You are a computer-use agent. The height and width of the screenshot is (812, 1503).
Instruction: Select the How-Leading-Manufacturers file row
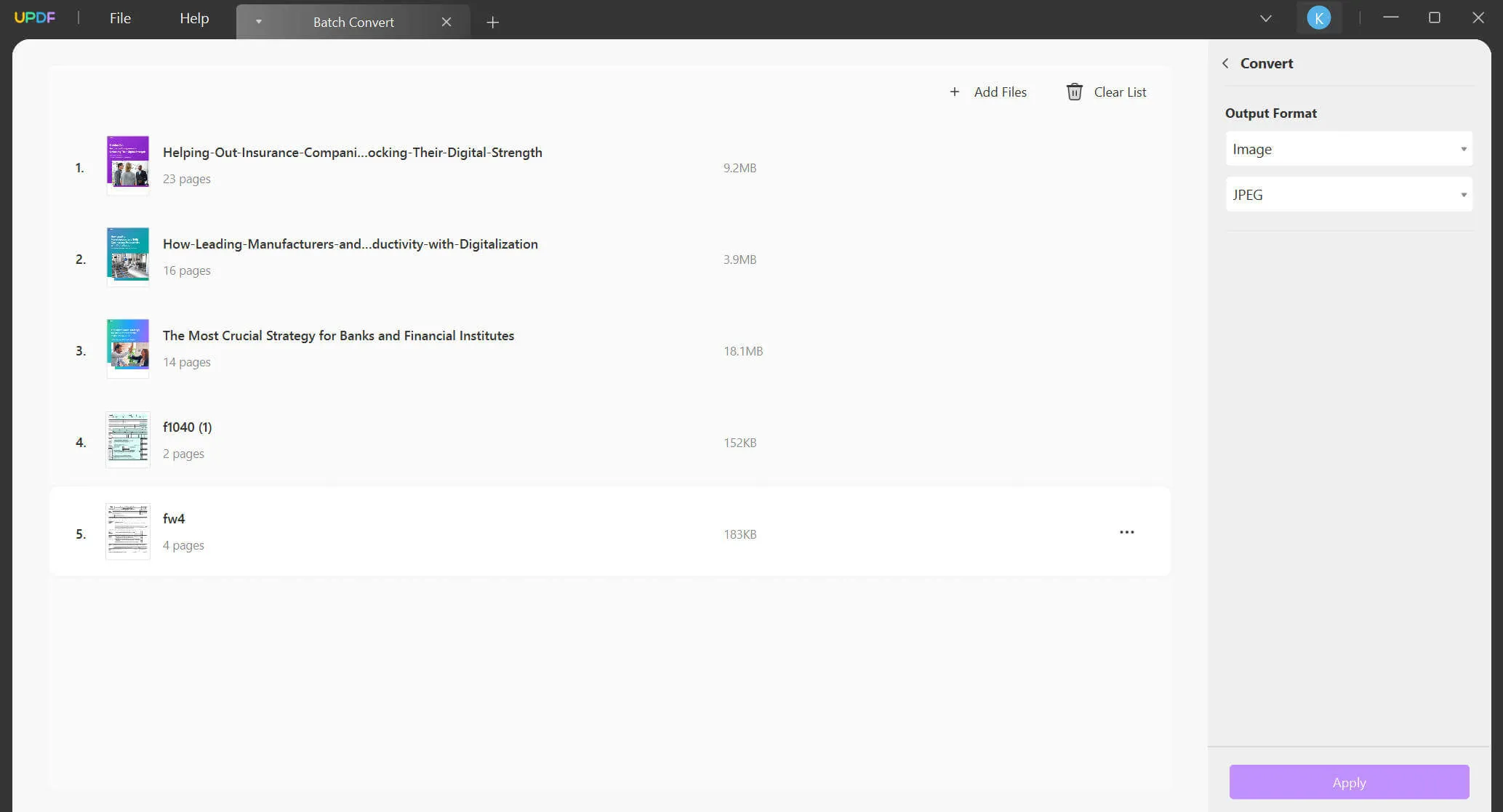(350, 244)
